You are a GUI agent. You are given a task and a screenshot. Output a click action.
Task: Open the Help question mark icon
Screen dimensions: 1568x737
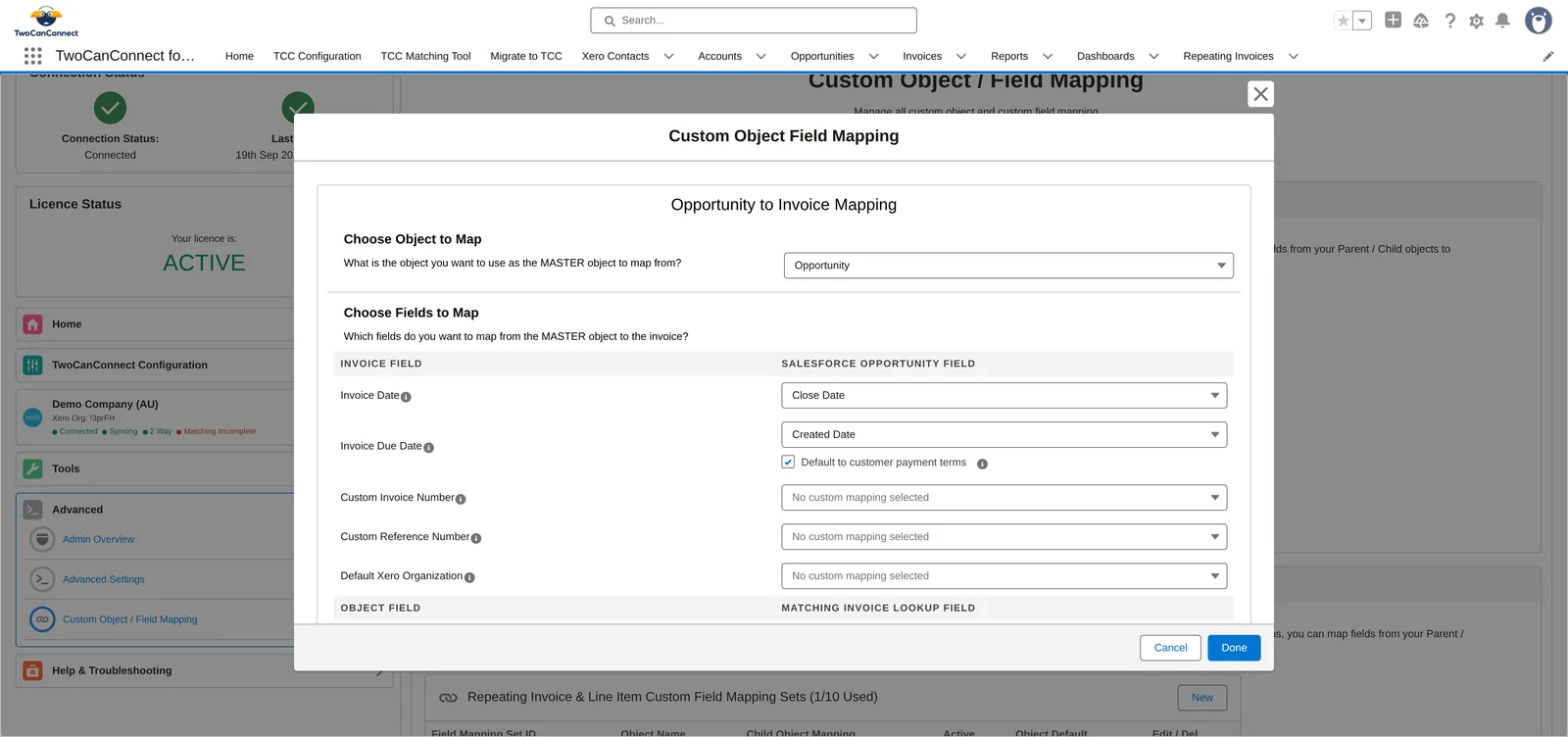pos(1450,21)
